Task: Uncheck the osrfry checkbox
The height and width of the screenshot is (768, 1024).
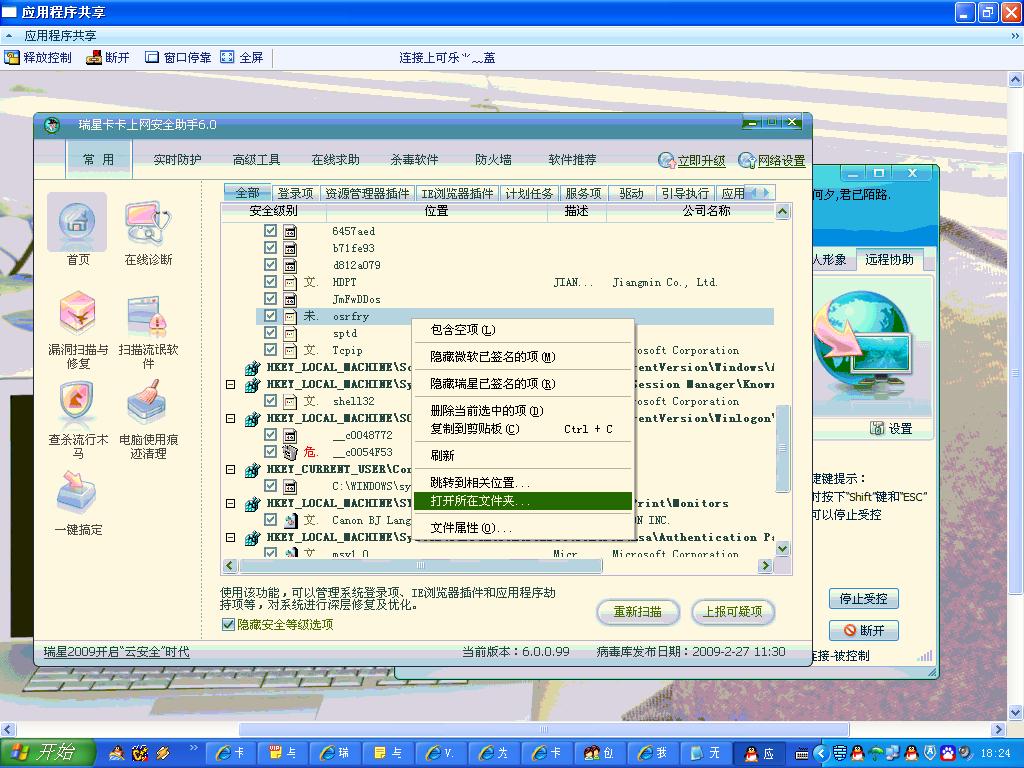Action: click(270, 315)
